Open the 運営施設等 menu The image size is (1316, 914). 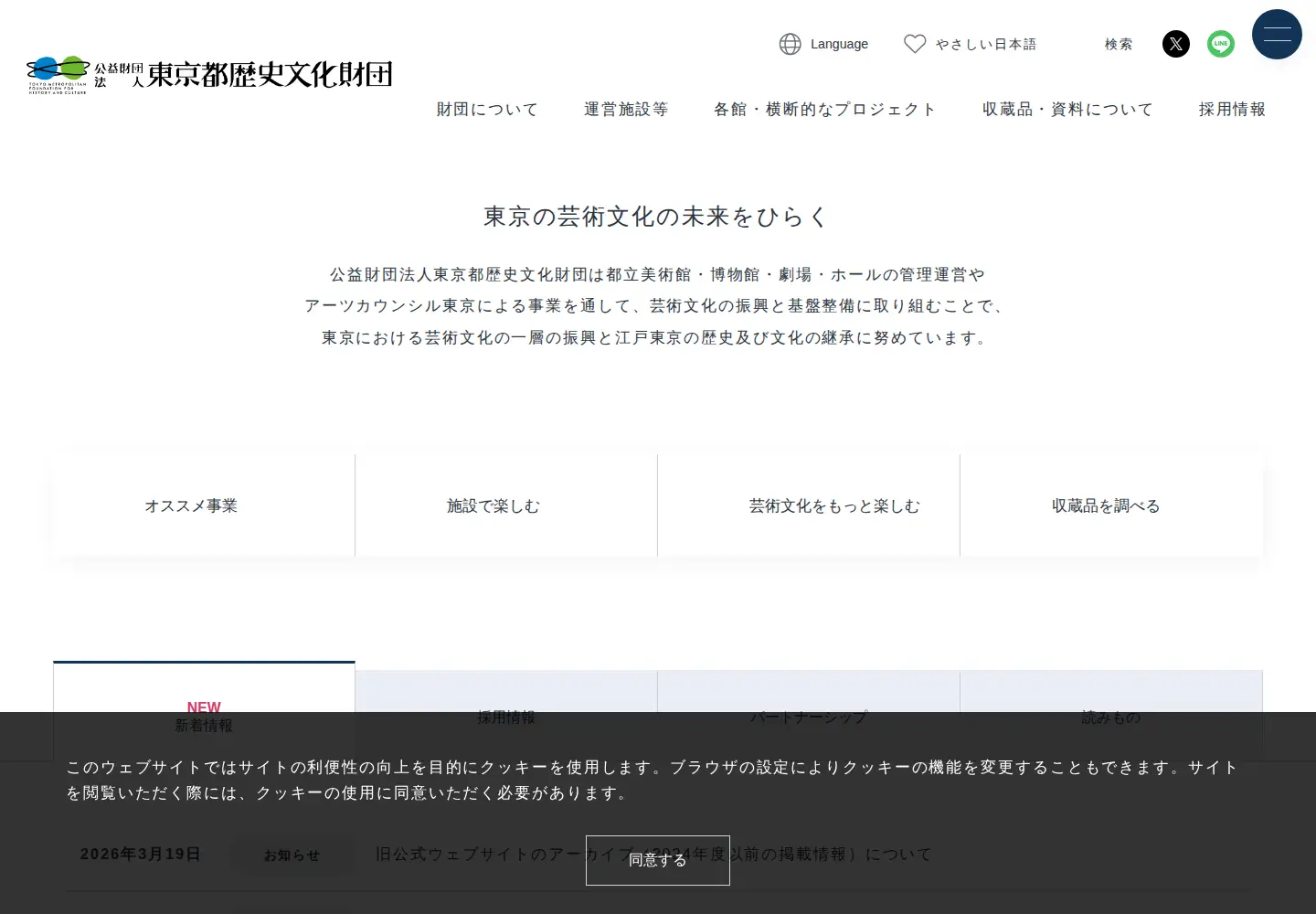pos(626,110)
